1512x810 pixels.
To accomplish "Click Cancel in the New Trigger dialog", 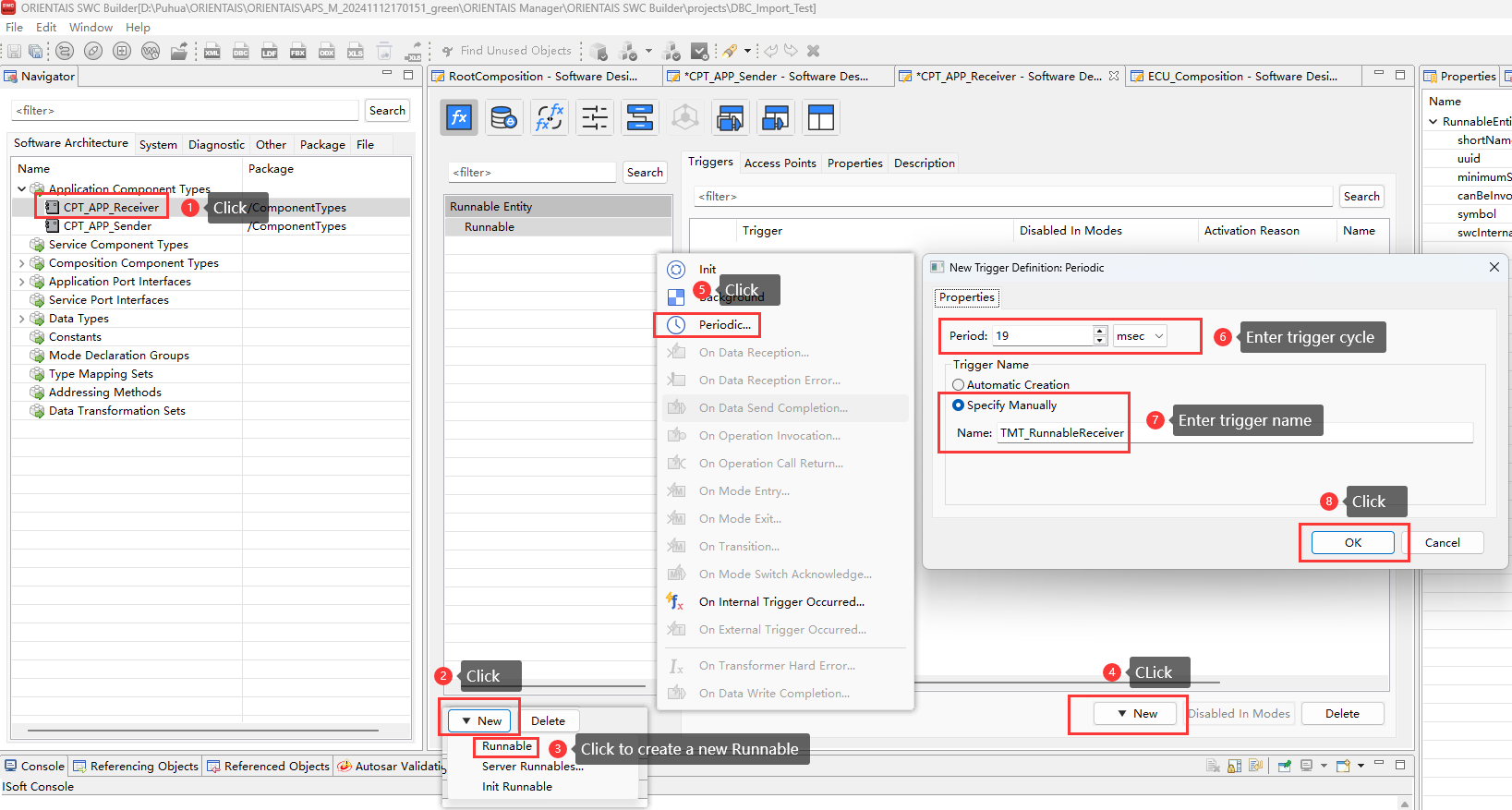I will click(x=1442, y=543).
